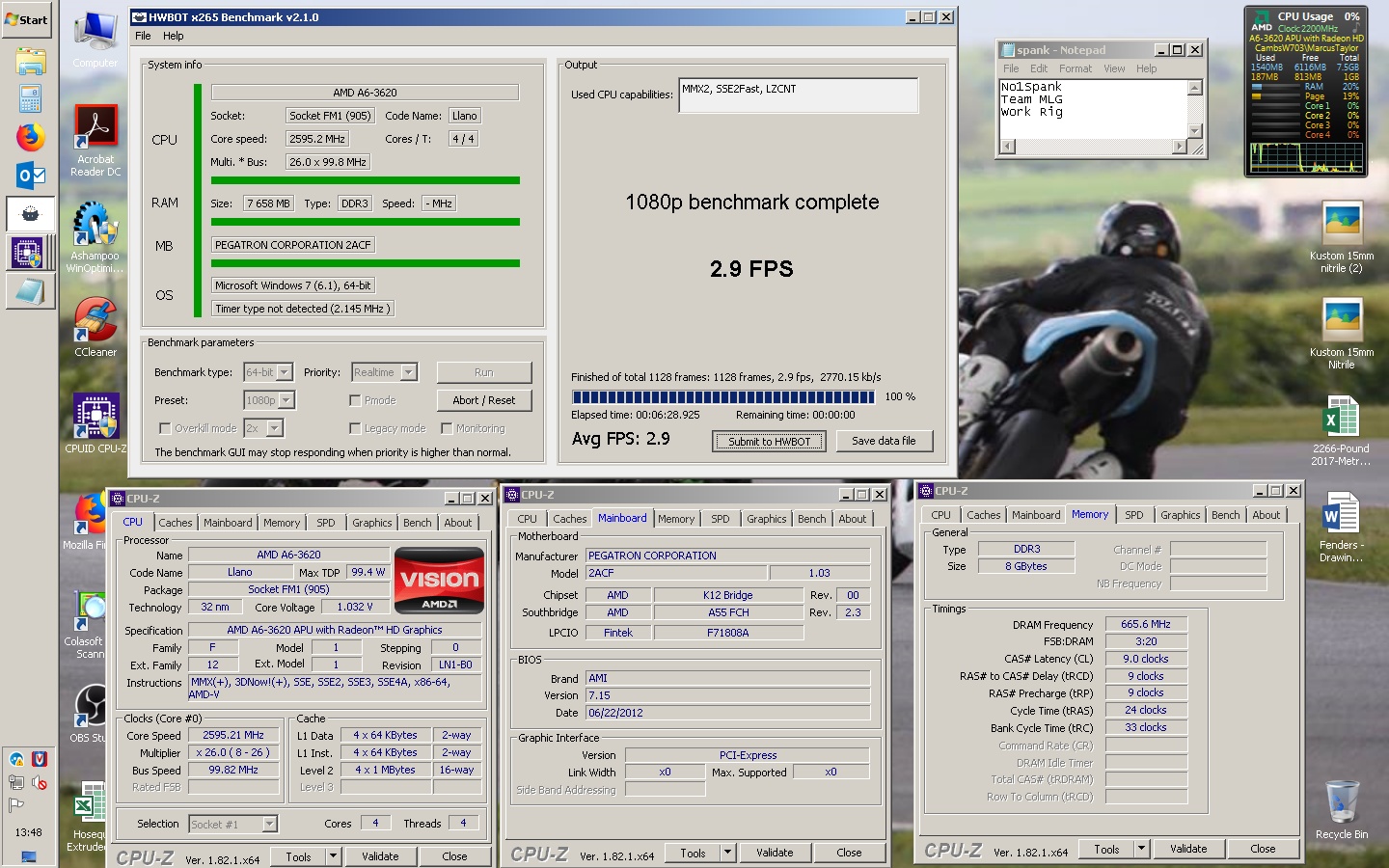Open Firefox from the taskbar
Viewport: 1389px width, 868px height.
click(30, 137)
